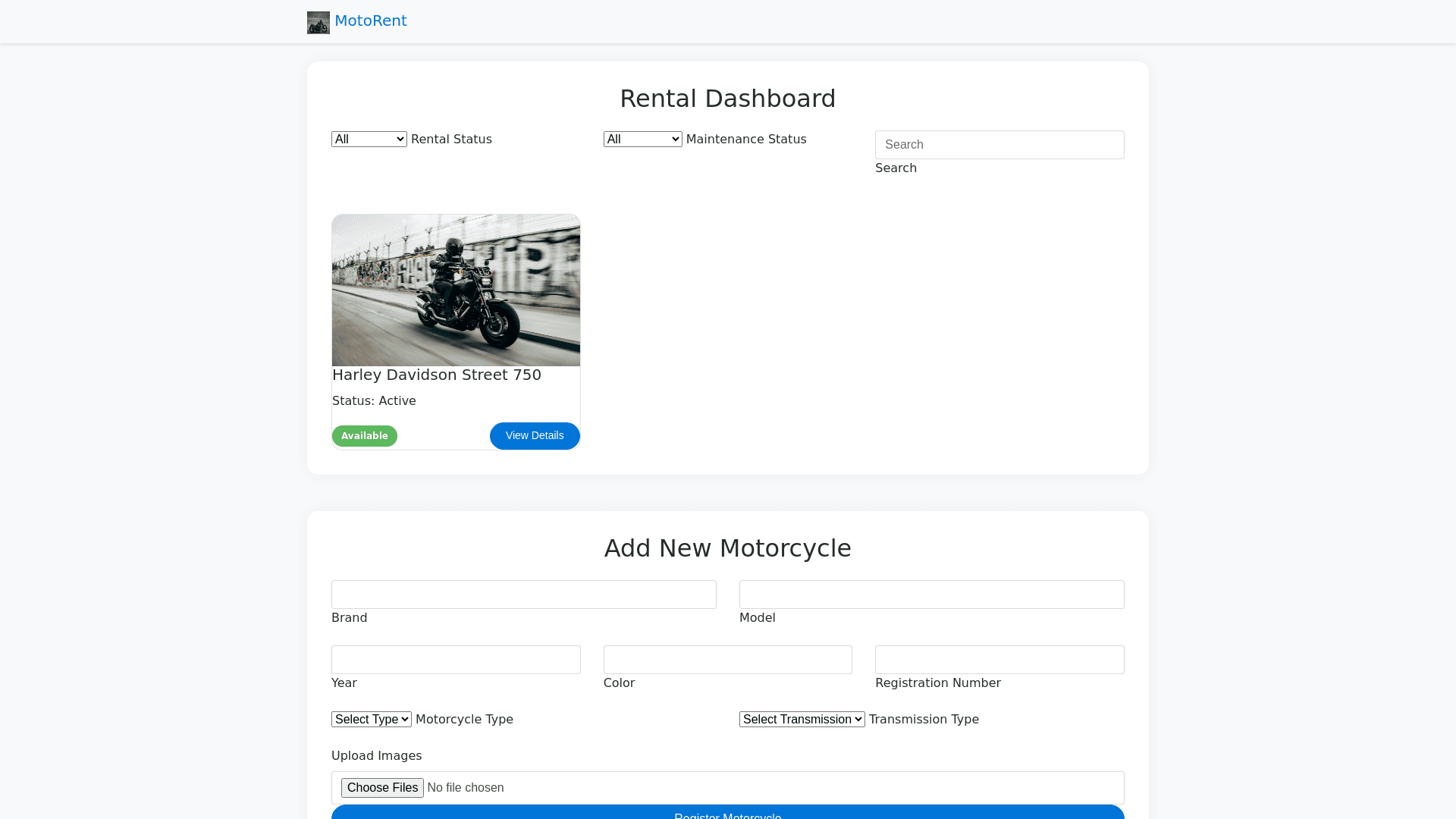1456x819 pixels.
Task: Click into the Registration Number field
Action: (999, 660)
